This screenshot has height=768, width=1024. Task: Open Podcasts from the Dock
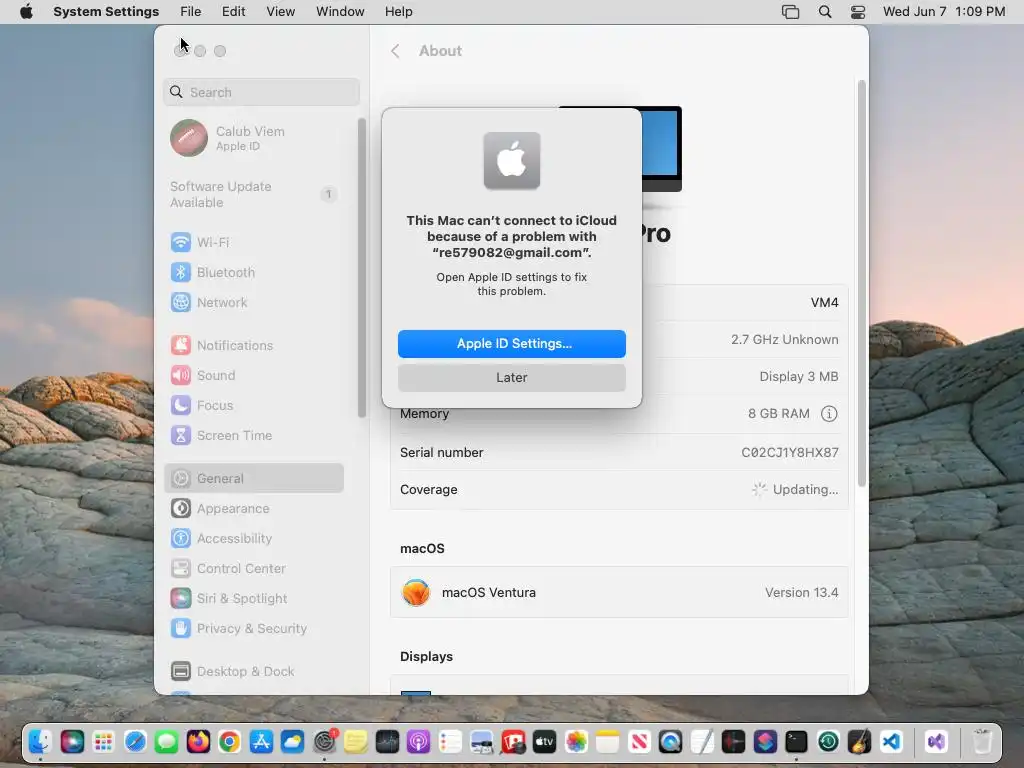(x=419, y=742)
